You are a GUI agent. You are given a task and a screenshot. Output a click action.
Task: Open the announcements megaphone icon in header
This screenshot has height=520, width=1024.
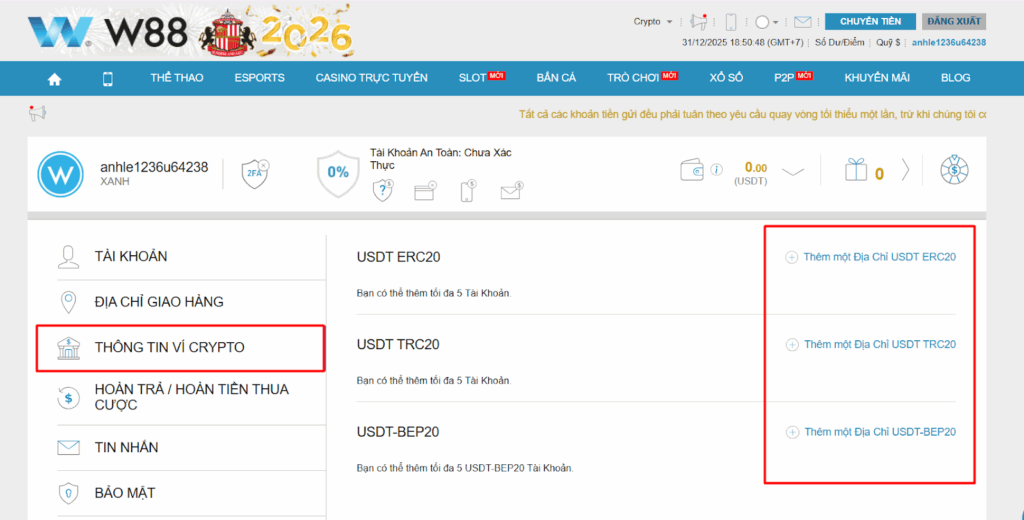(x=699, y=21)
